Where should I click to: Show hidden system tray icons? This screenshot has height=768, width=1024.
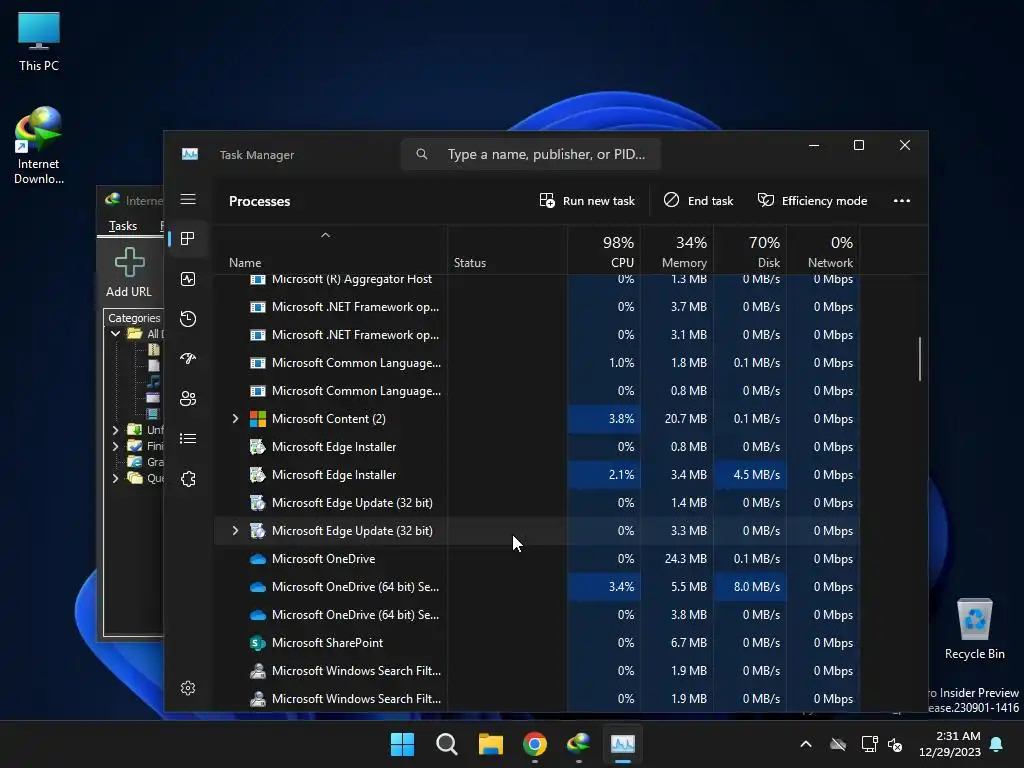[806, 744]
